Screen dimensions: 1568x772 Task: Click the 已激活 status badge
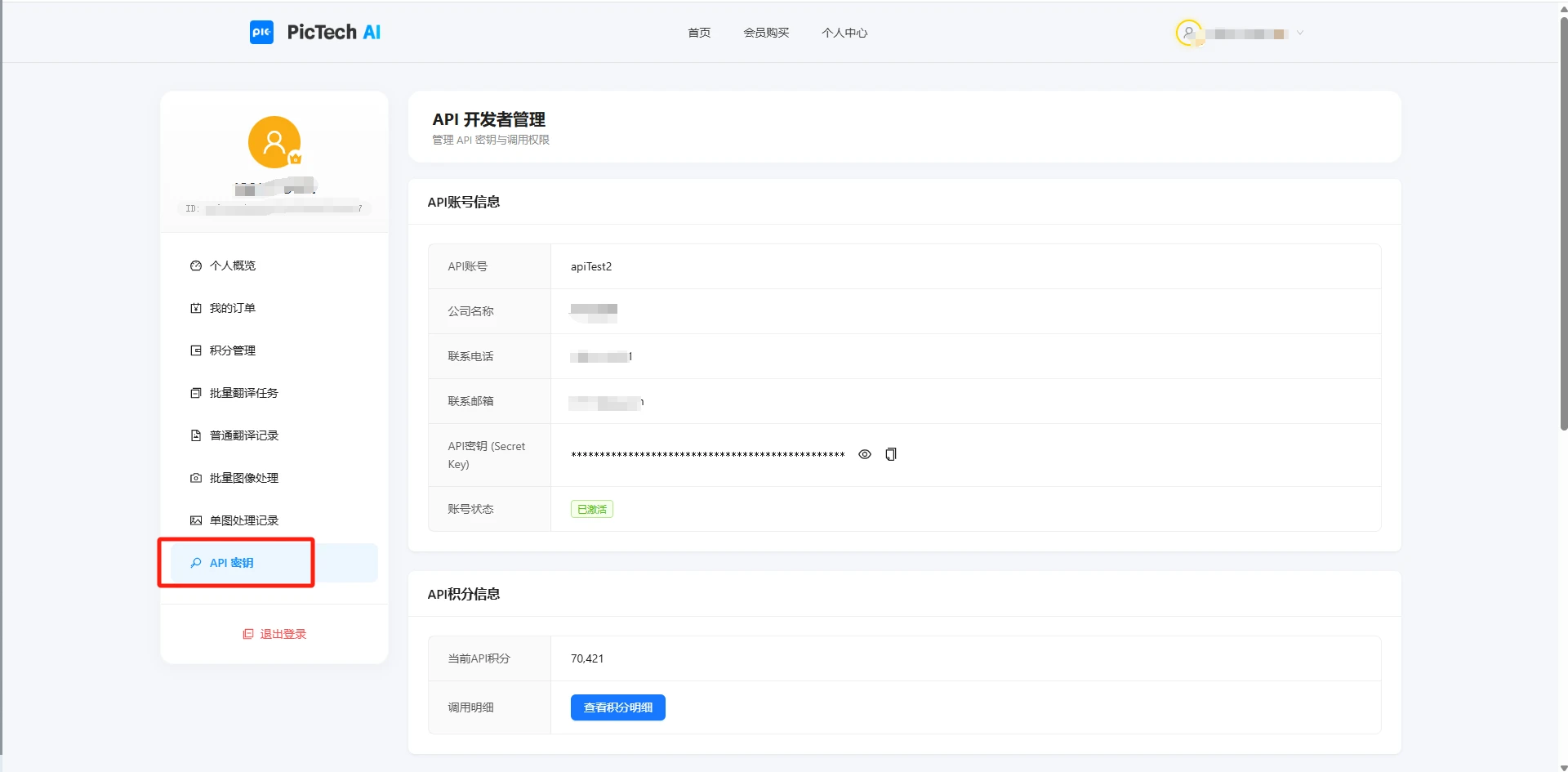tap(590, 508)
